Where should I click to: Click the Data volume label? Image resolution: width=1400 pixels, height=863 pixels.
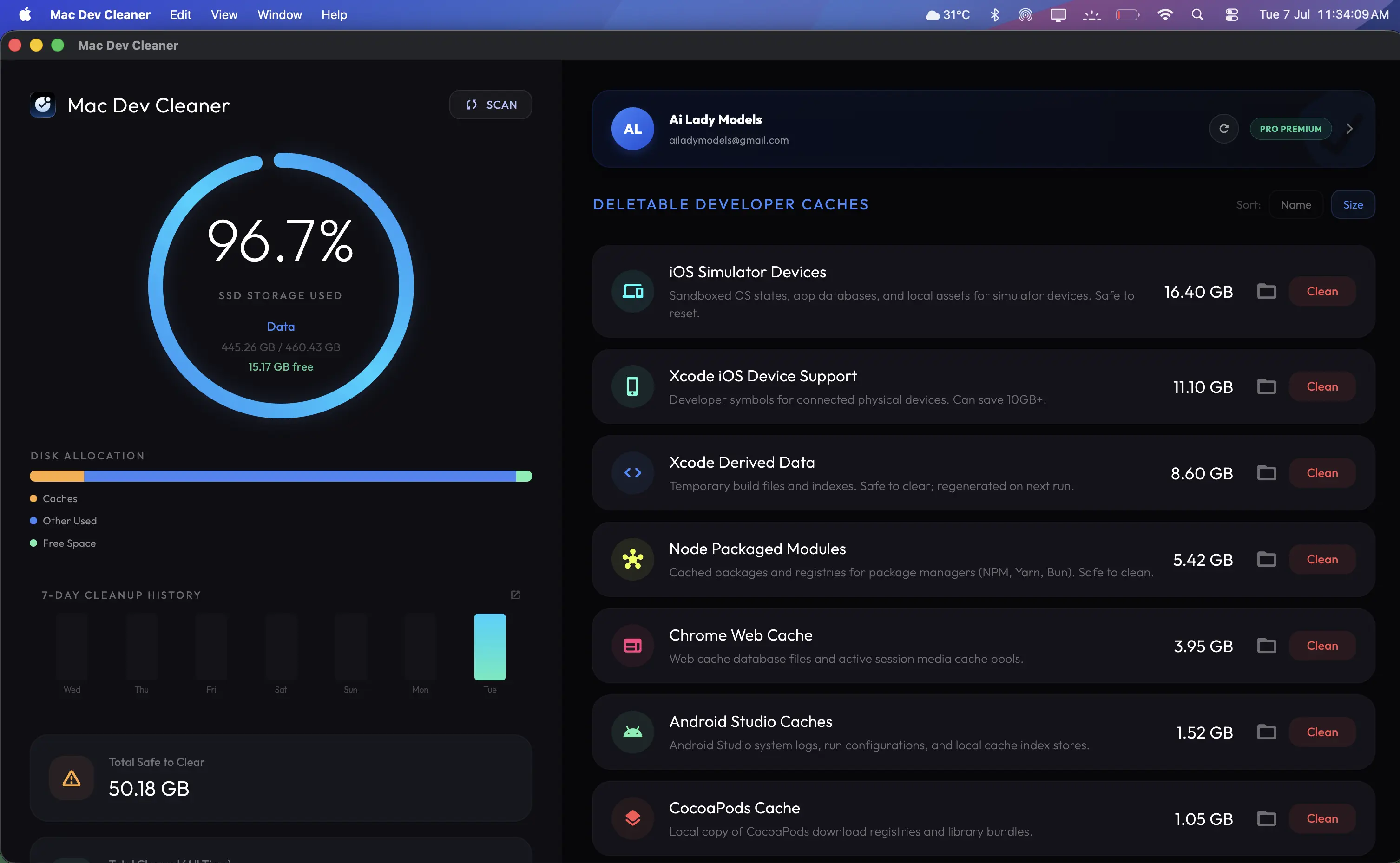pos(280,327)
